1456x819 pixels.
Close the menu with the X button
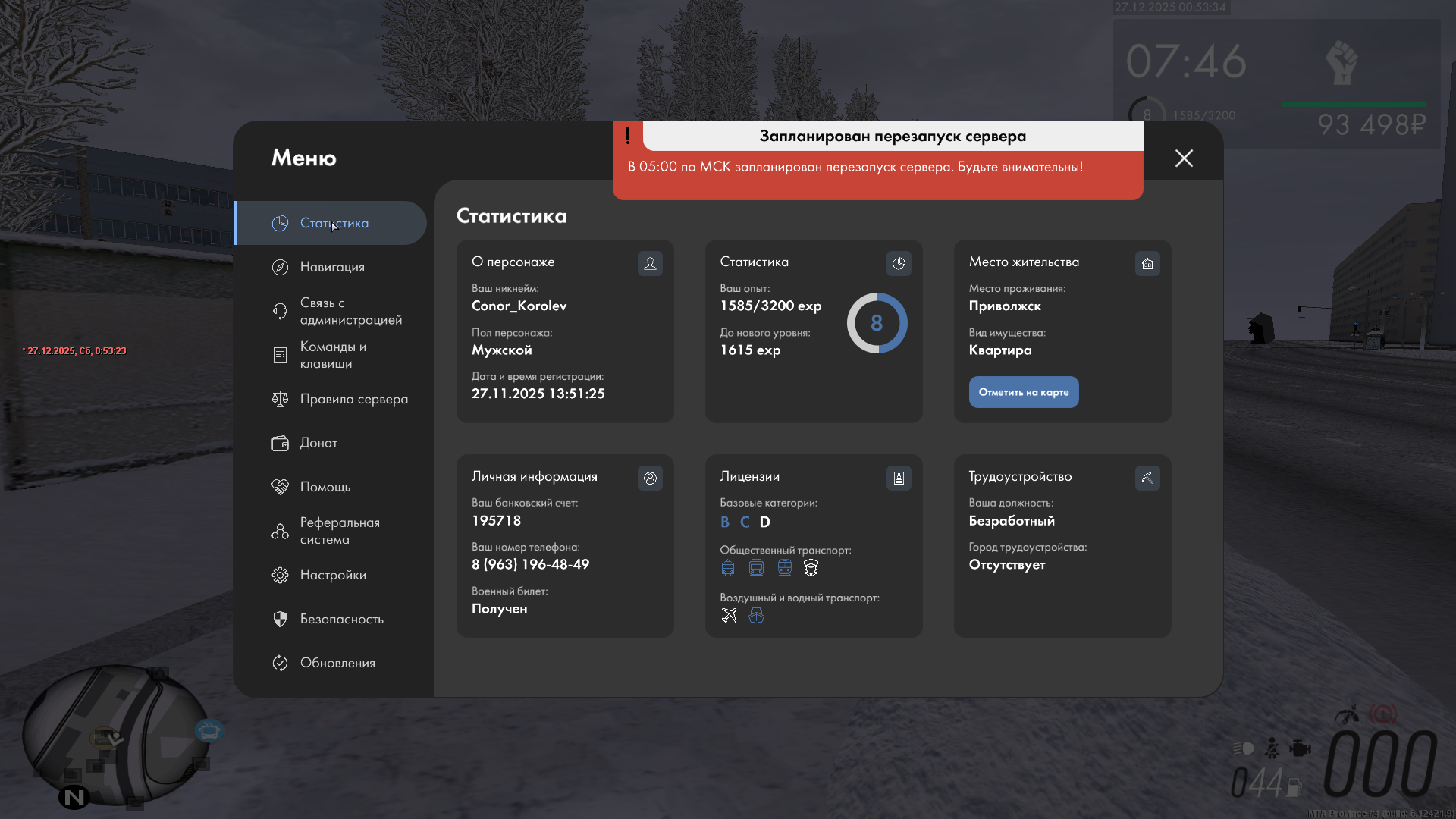(x=1184, y=158)
